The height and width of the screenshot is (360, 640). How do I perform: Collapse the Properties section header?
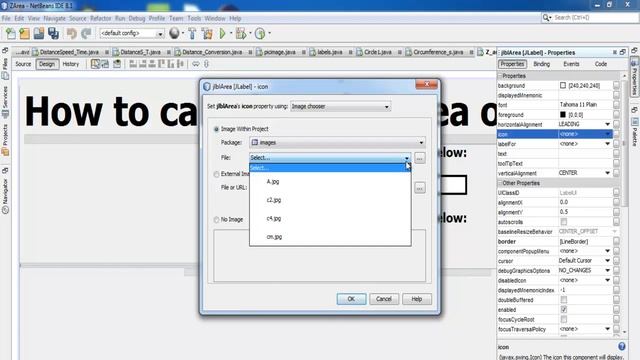[500, 76]
